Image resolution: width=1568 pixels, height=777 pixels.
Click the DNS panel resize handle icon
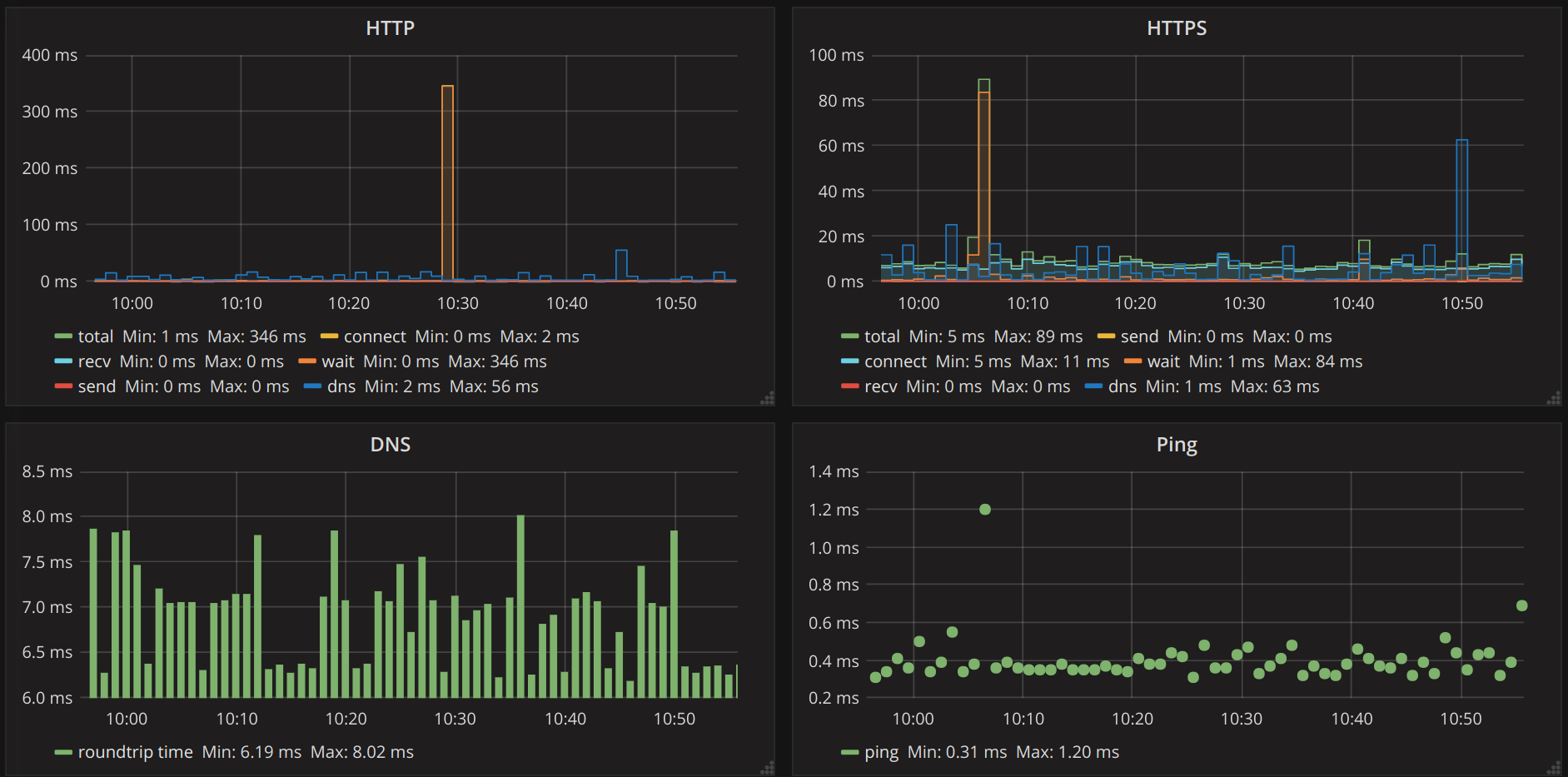[768, 768]
